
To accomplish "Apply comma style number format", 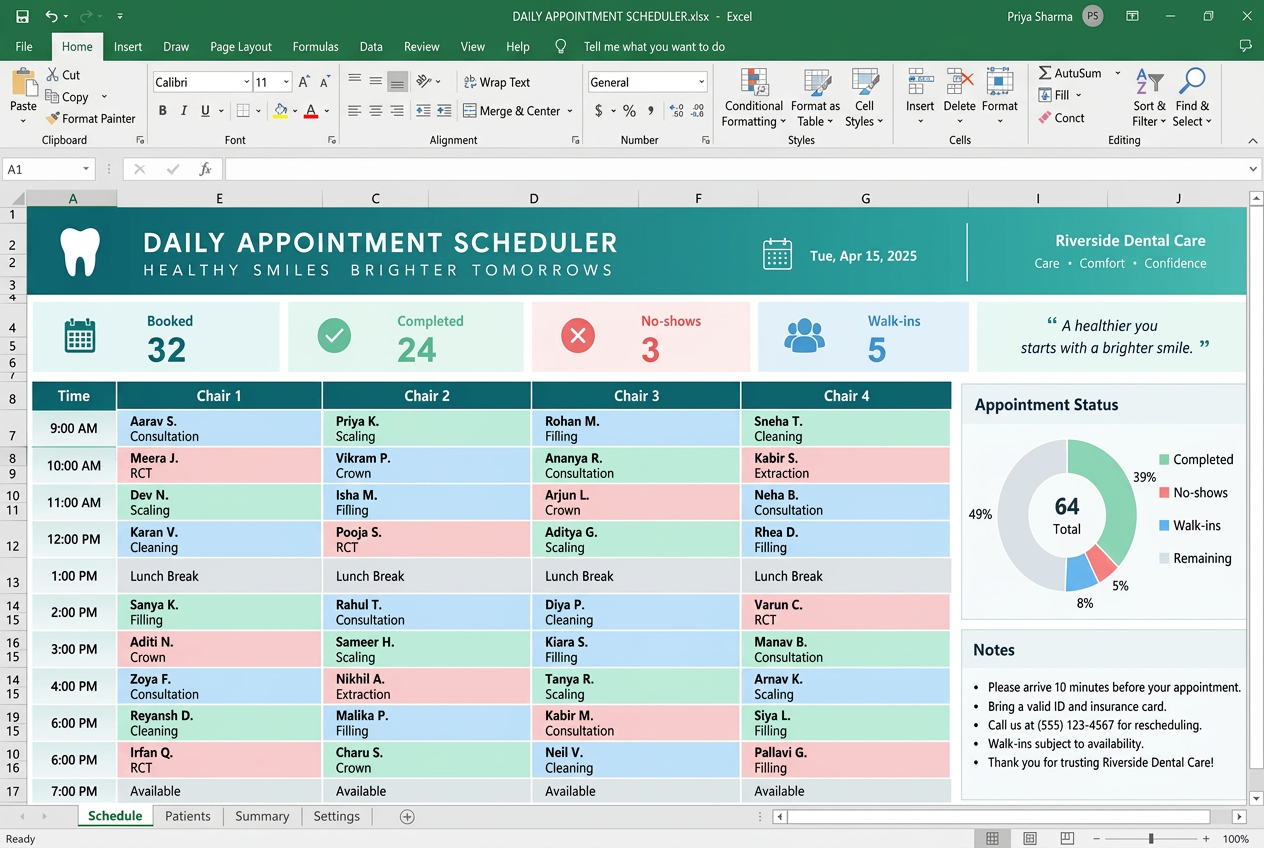I will (651, 111).
